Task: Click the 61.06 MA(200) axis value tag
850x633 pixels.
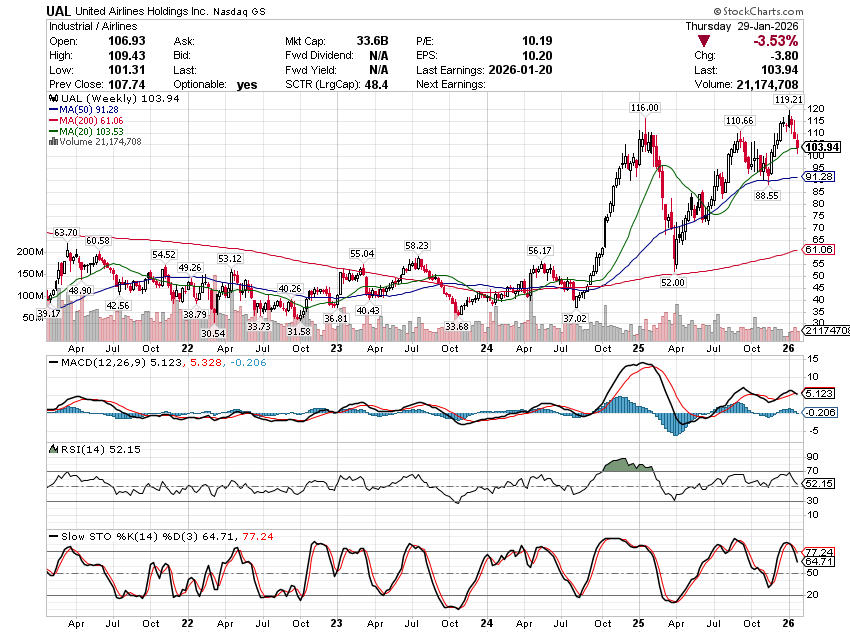Action: click(x=825, y=249)
